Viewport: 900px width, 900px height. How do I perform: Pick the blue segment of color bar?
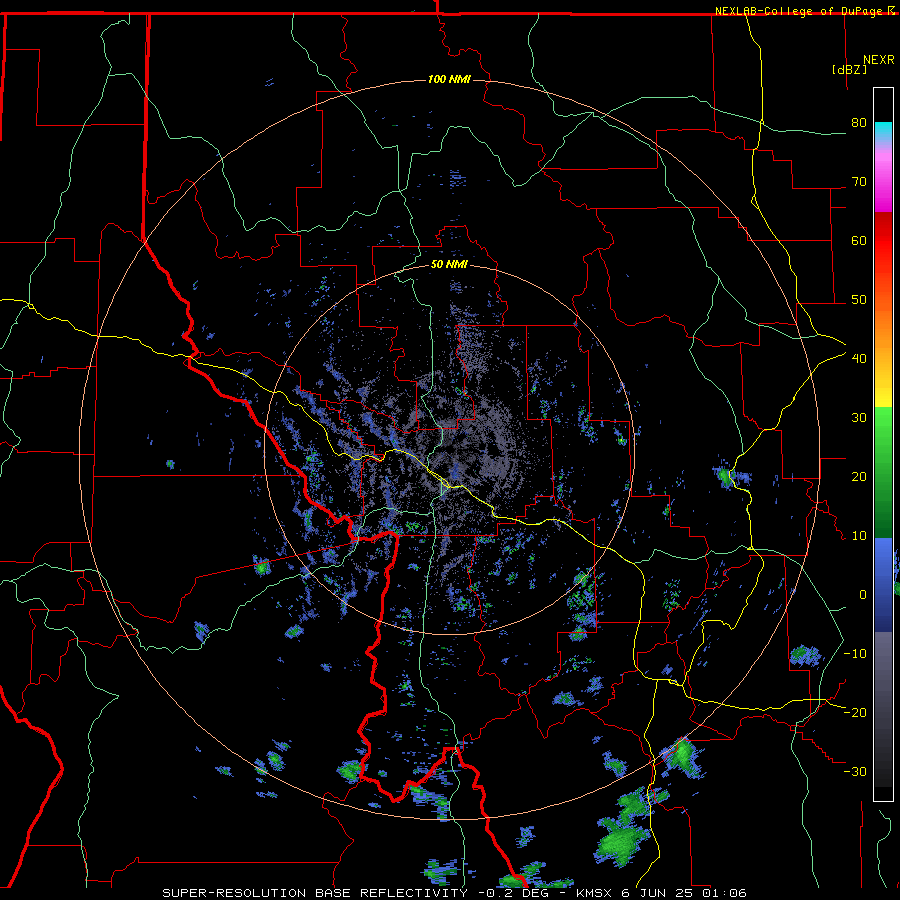coord(883,585)
